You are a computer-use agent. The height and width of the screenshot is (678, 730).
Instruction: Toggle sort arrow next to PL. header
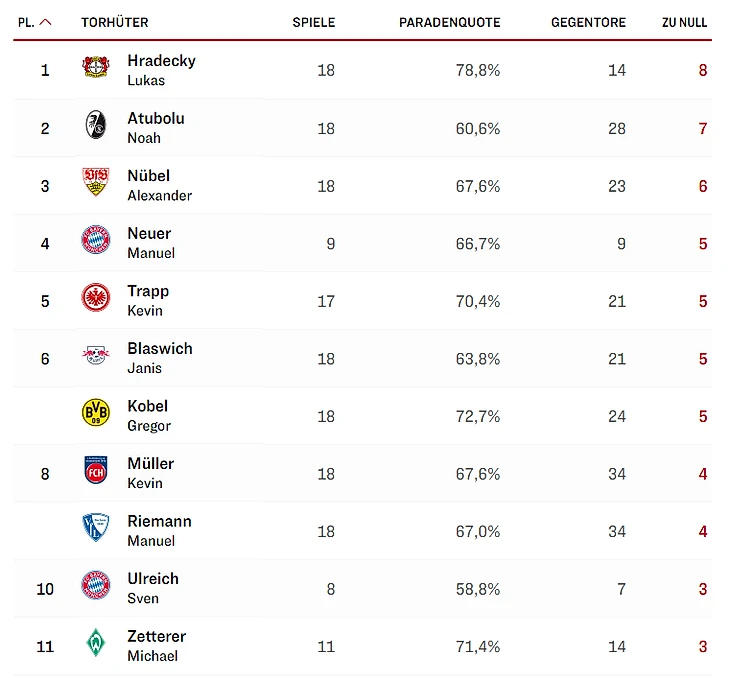pos(46,22)
